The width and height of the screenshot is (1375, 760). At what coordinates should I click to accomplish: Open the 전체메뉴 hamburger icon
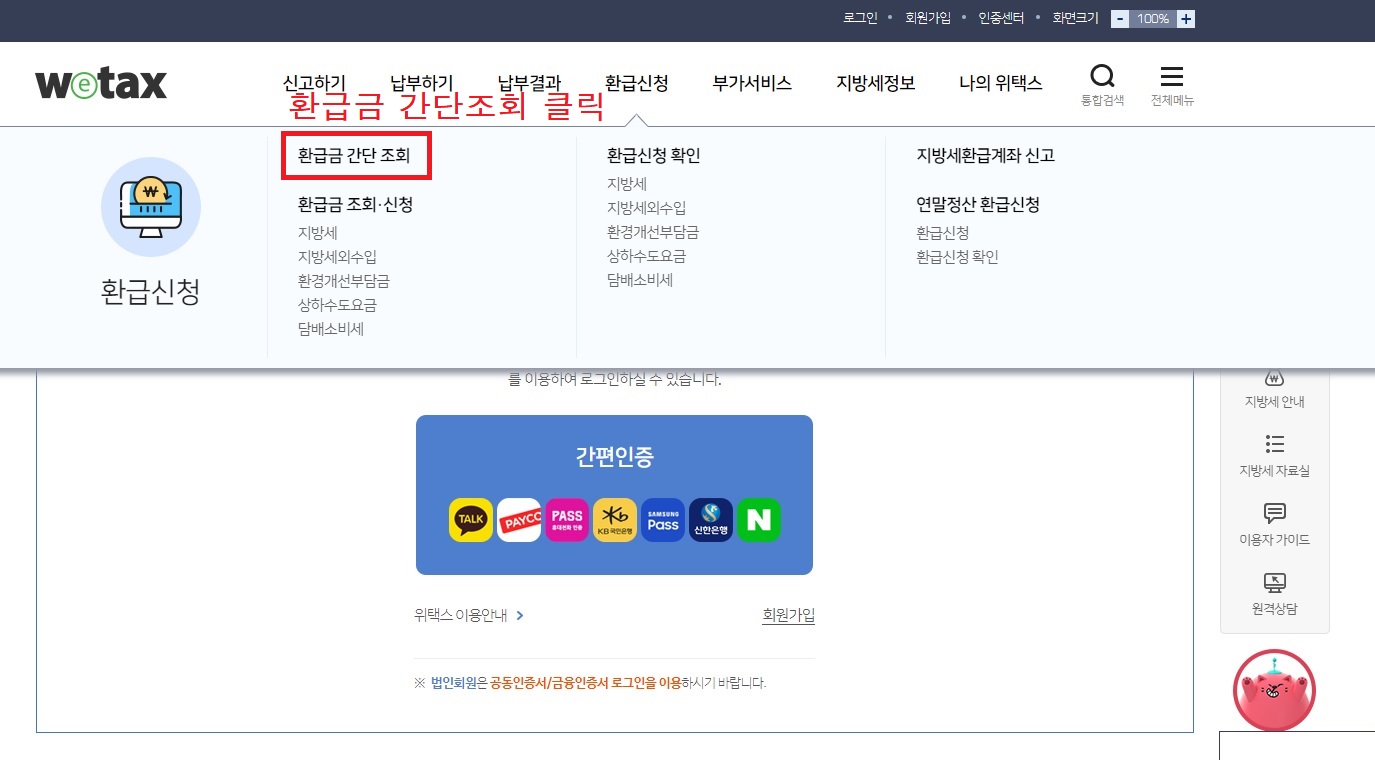tap(1172, 76)
